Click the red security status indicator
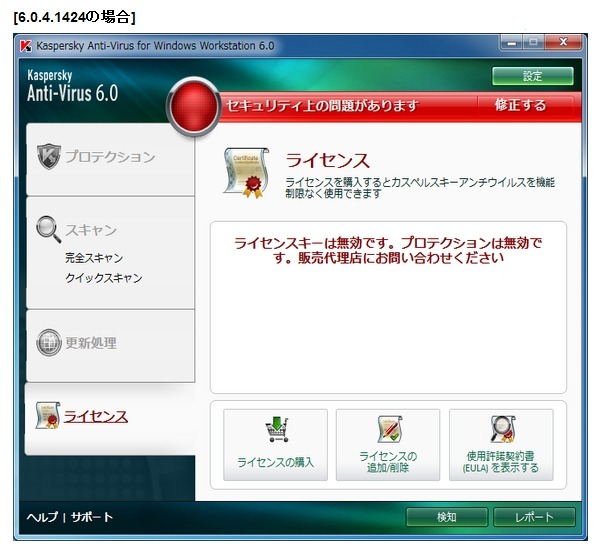Screen dimensions: 610x548 pos(194,107)
